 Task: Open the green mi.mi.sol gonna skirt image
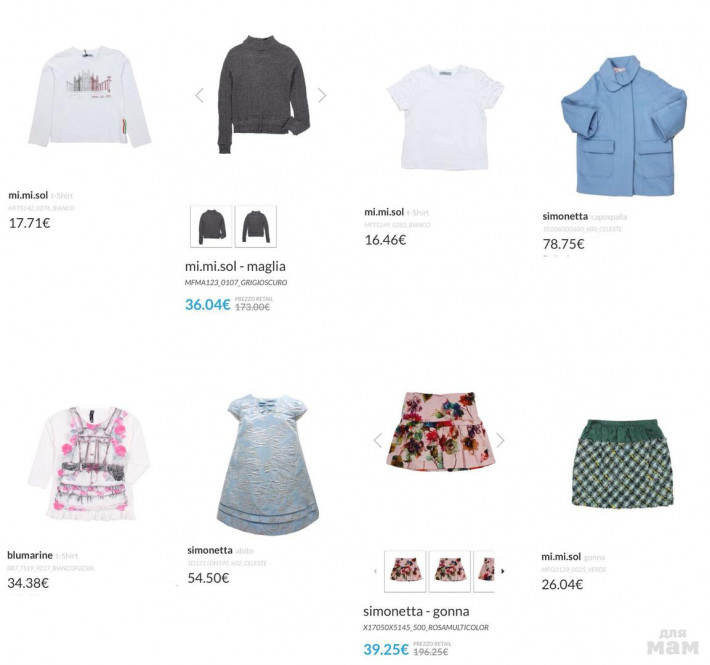(x=623, y=464)
